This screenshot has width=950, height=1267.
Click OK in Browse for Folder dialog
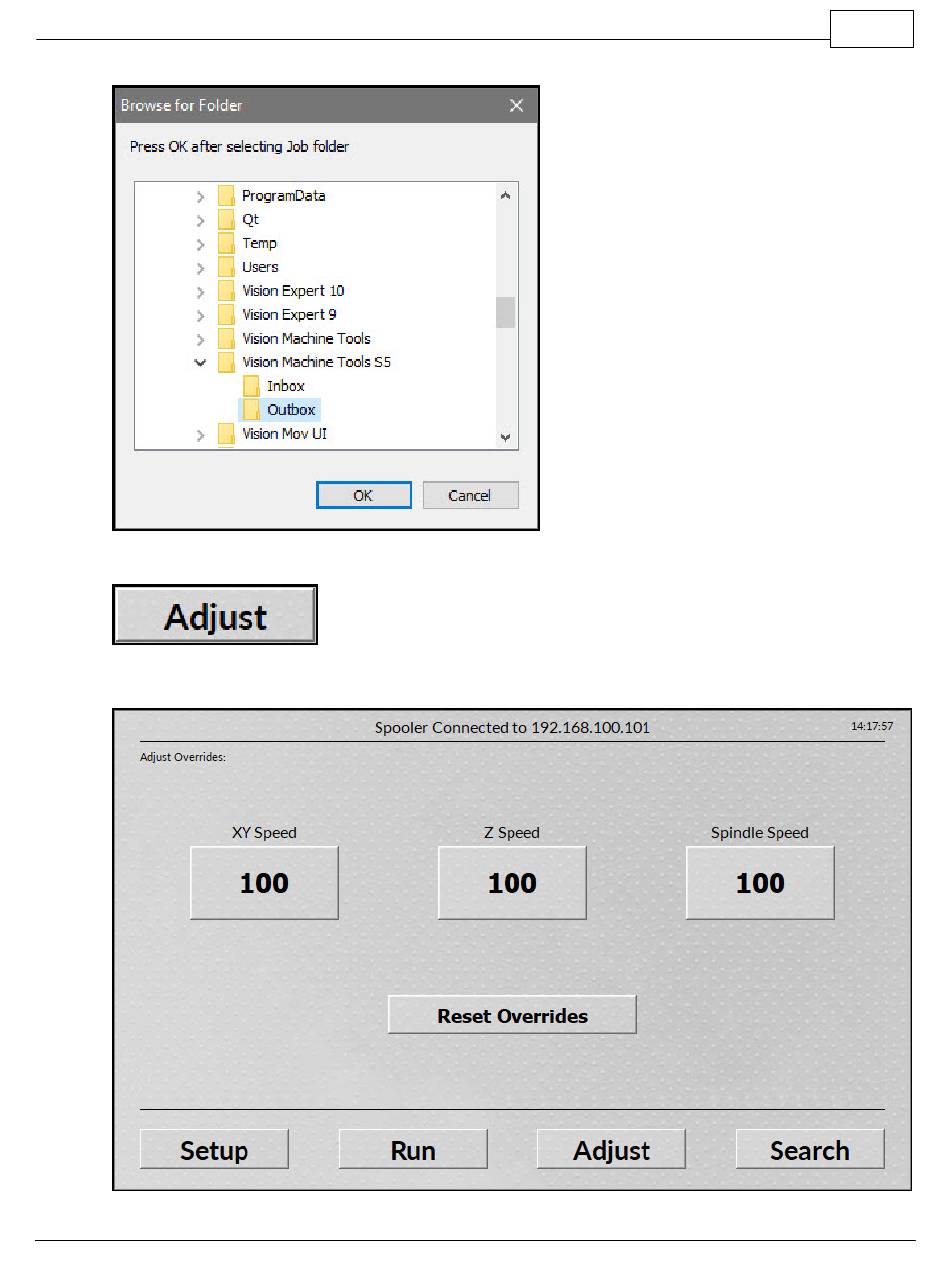(363, 495)
